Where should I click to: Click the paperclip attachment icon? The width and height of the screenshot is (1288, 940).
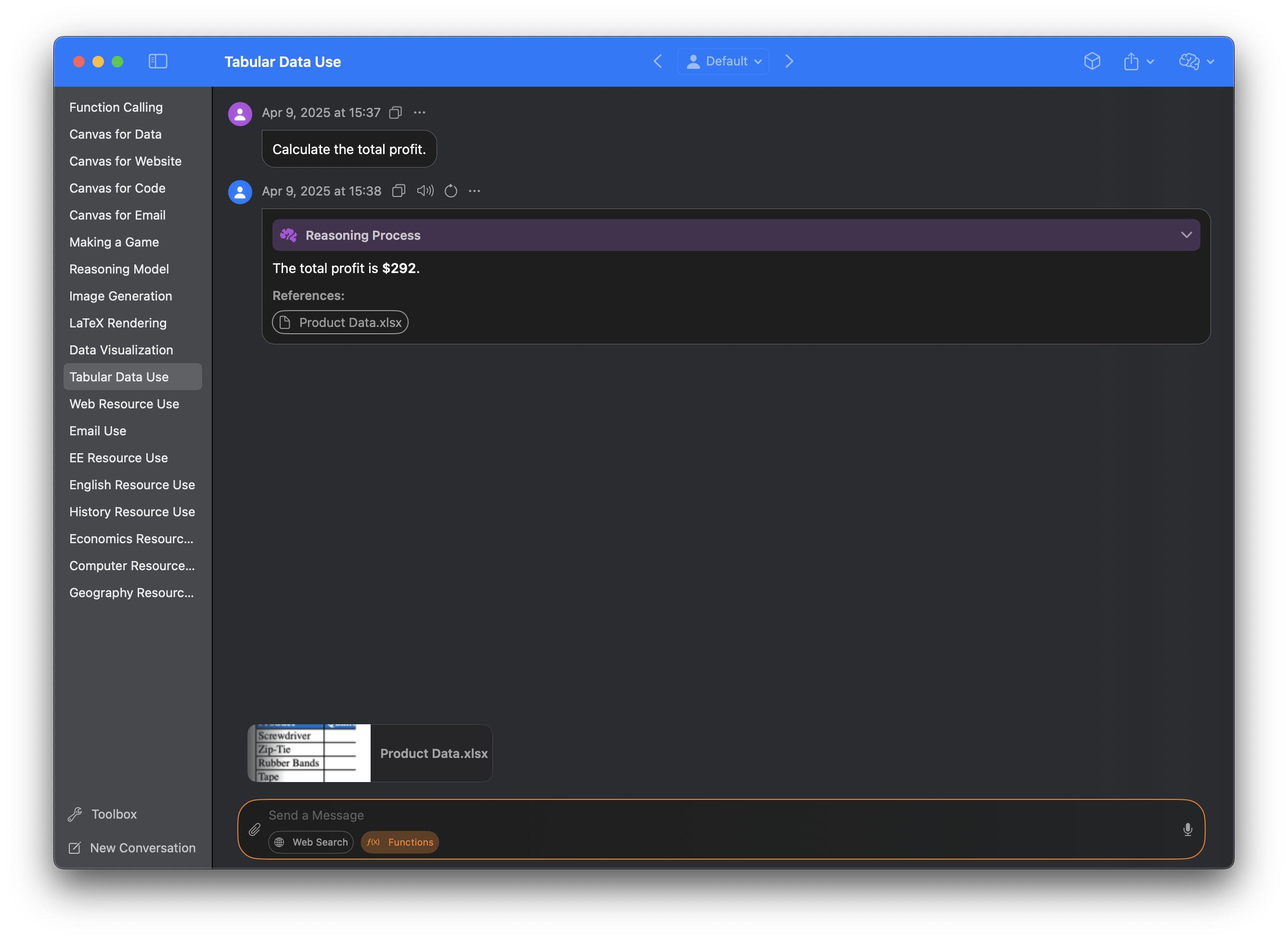(x=255, y=830)
